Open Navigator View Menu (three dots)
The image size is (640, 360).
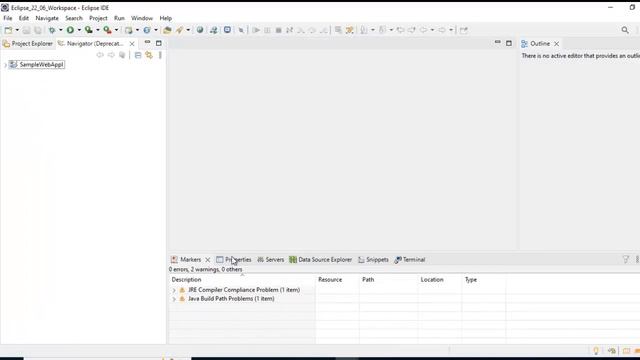tap(160, 55)
